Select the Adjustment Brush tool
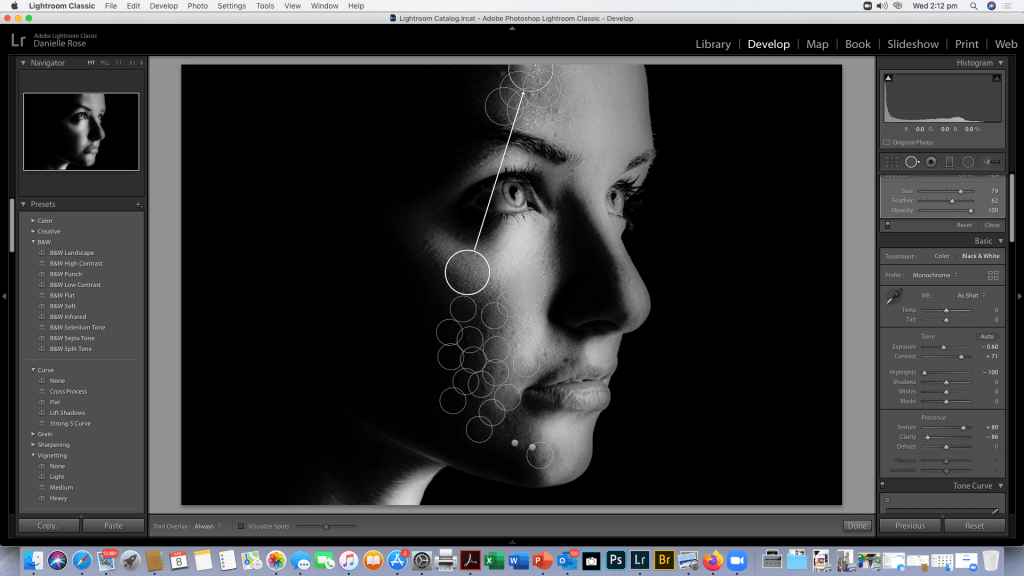Screen dimensions: 1024x576 [x=992, y=161]
